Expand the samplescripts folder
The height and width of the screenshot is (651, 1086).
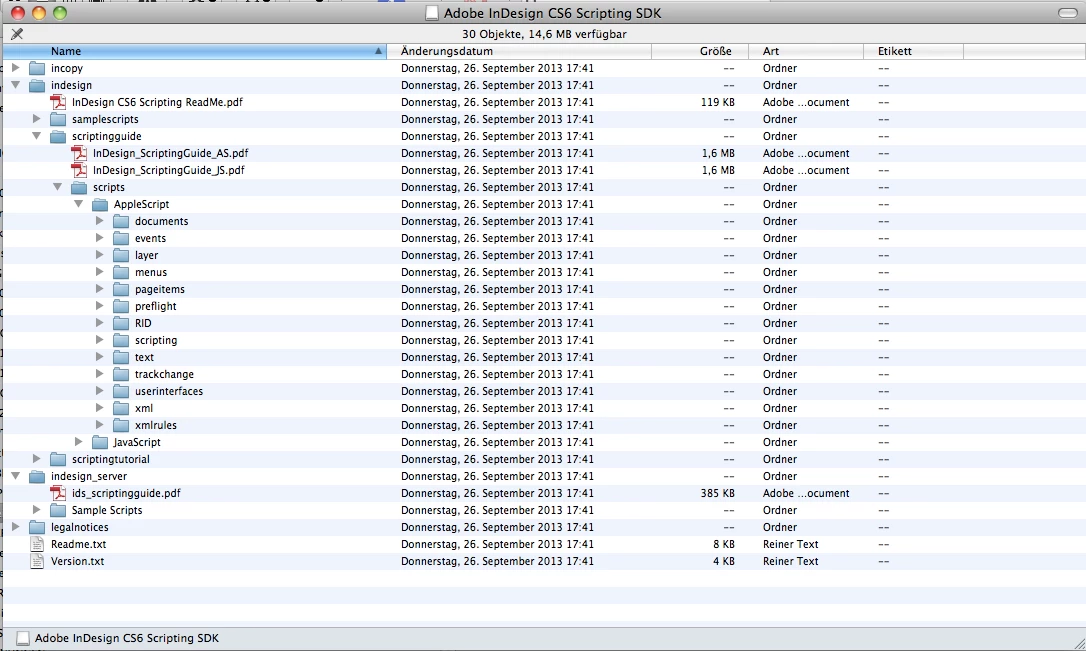coord(37,119)
